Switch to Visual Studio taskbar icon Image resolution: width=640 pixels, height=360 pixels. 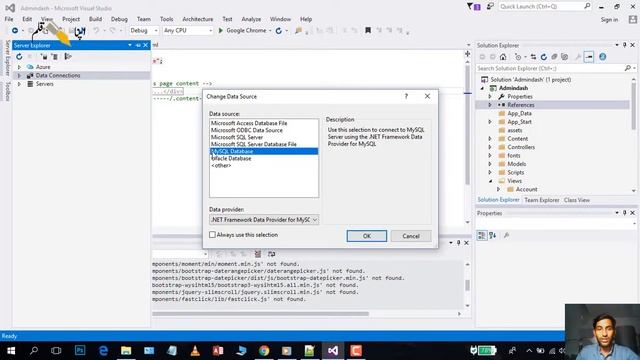[x=333, y=351]
